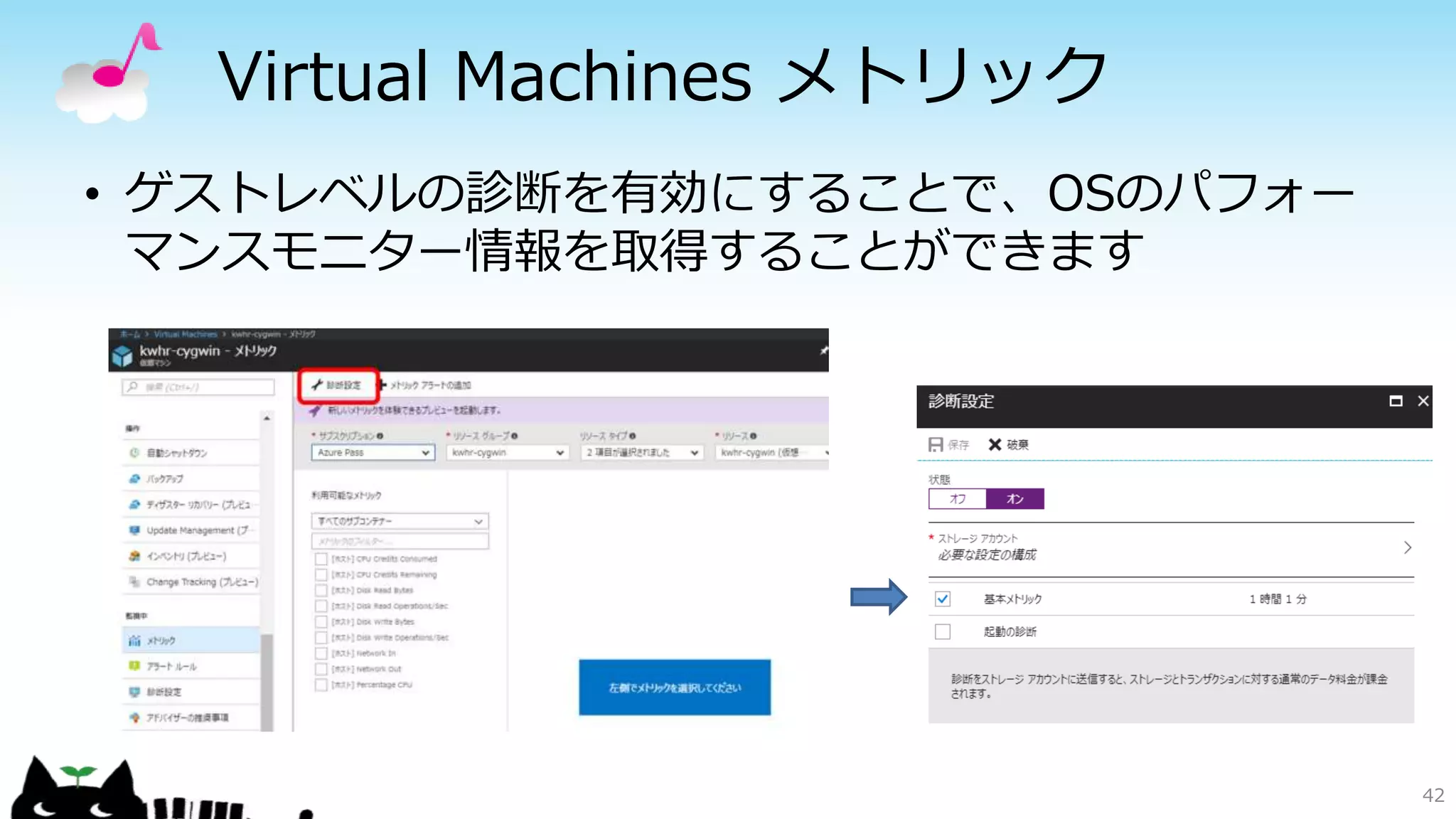Uncheck the 基本メトリック checkbox
This screenshot has height=819, width=1456.
(x=943, y=599)
